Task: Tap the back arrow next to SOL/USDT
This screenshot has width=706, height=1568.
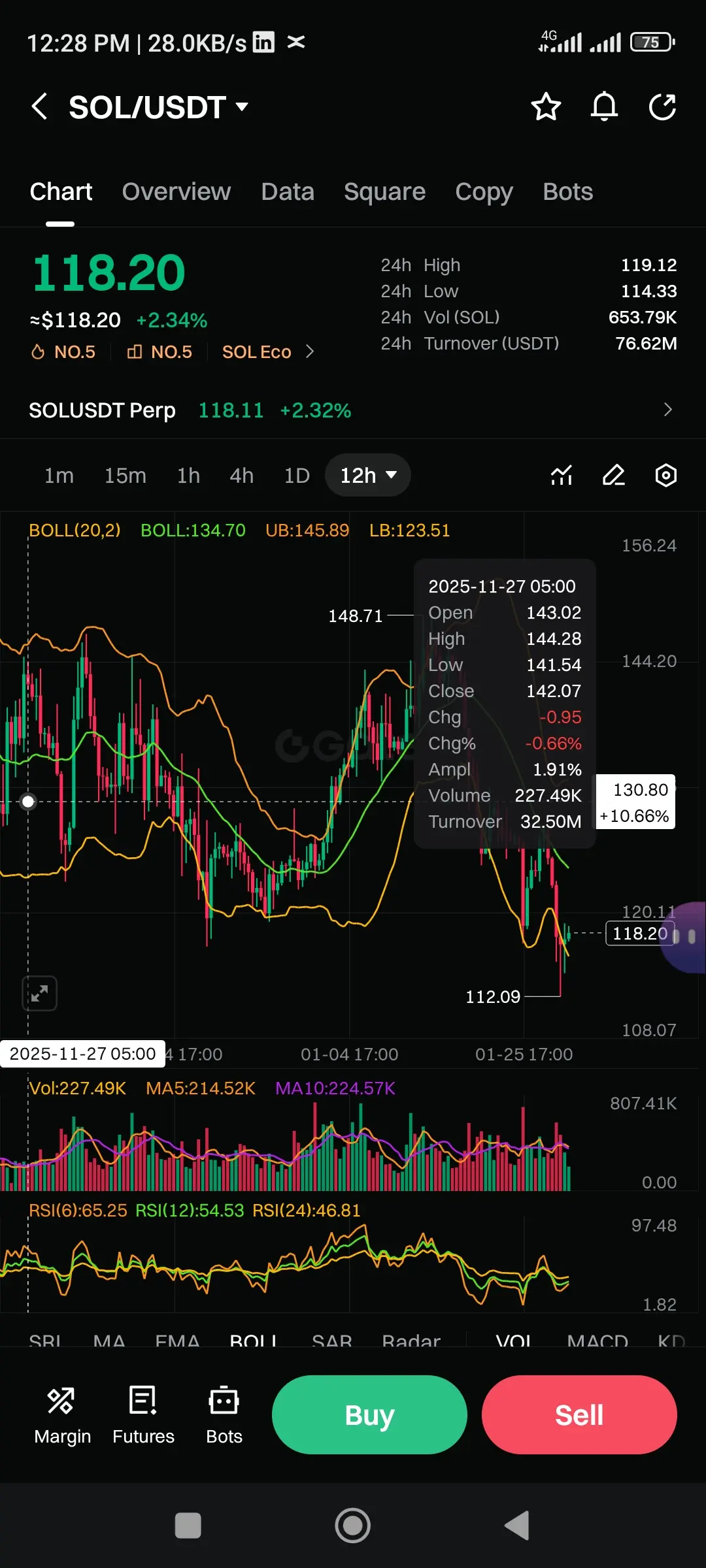Action: pos(40,106)
